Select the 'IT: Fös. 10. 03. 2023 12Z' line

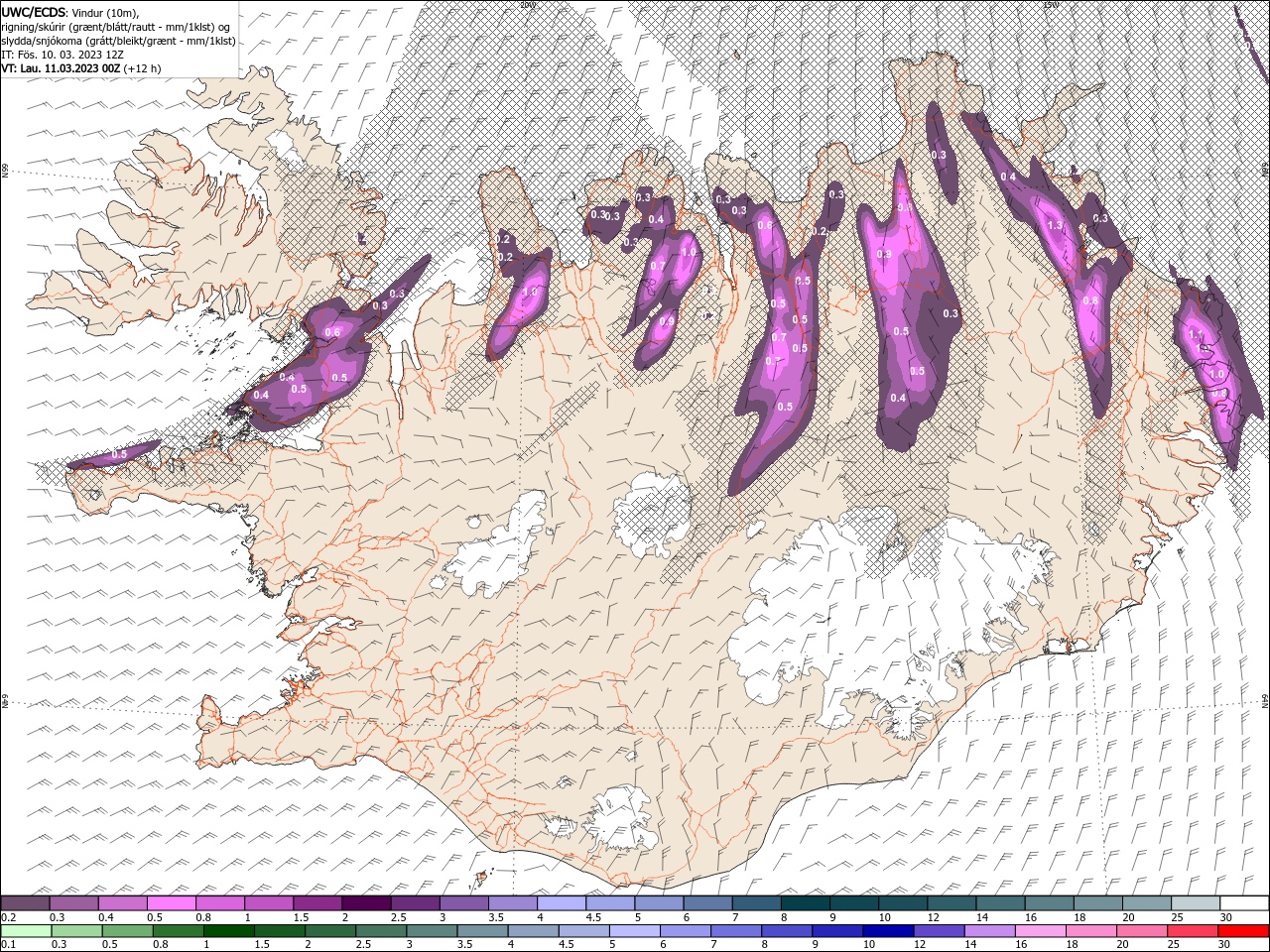coord(63,55)
